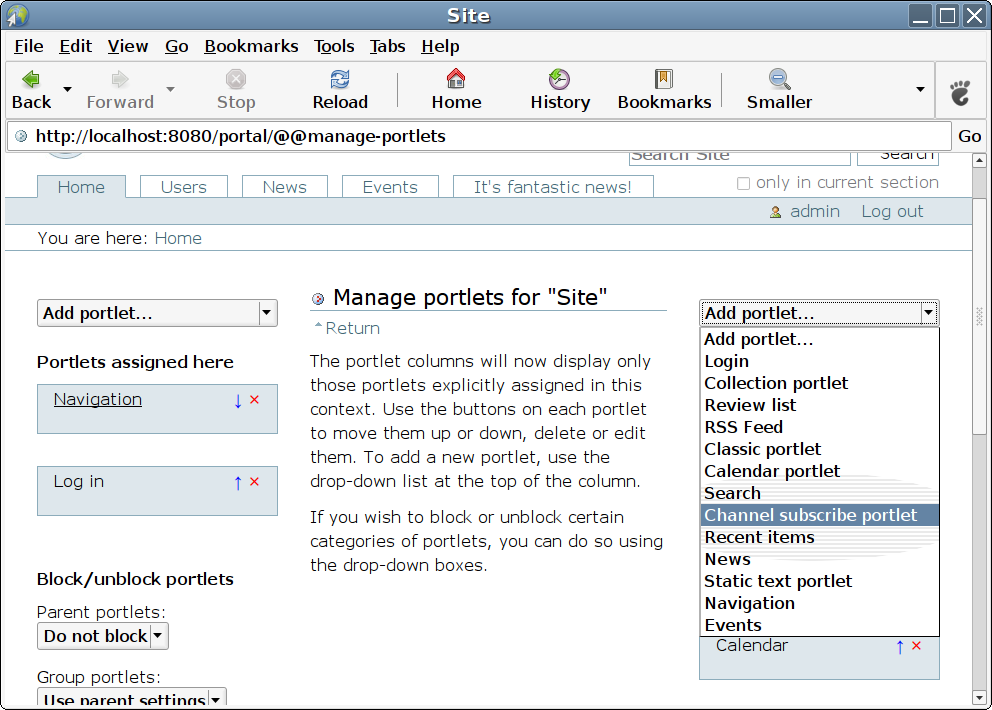Remove the Calendar portlet with red X

pyautogui.click(x=916, y=646)
